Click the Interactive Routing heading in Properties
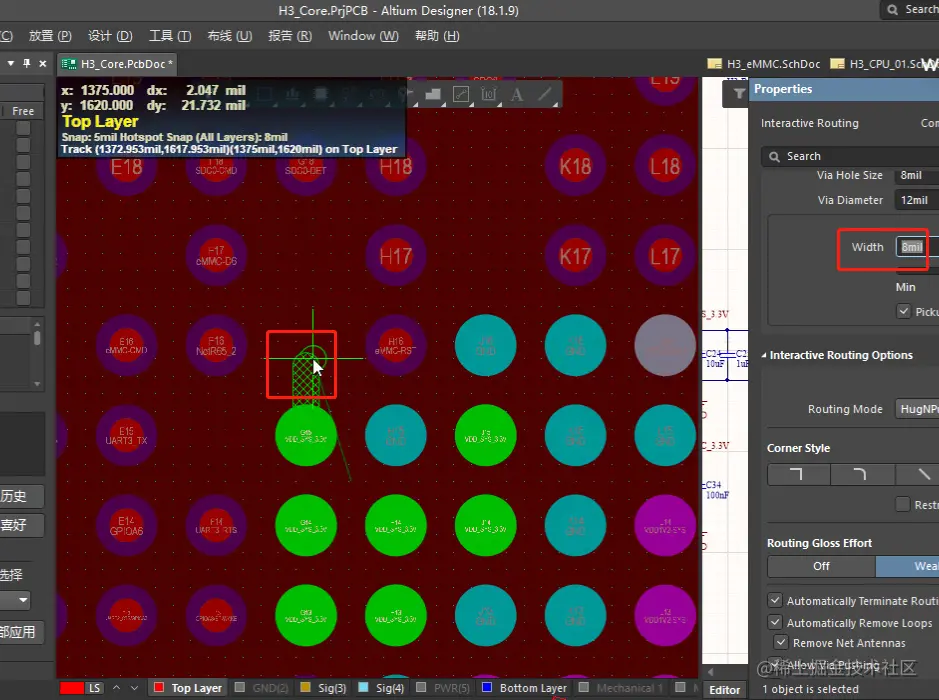Image resolution: width=939 pixels, height=700 pixels. pyautogui.click(x=810, y=123)
